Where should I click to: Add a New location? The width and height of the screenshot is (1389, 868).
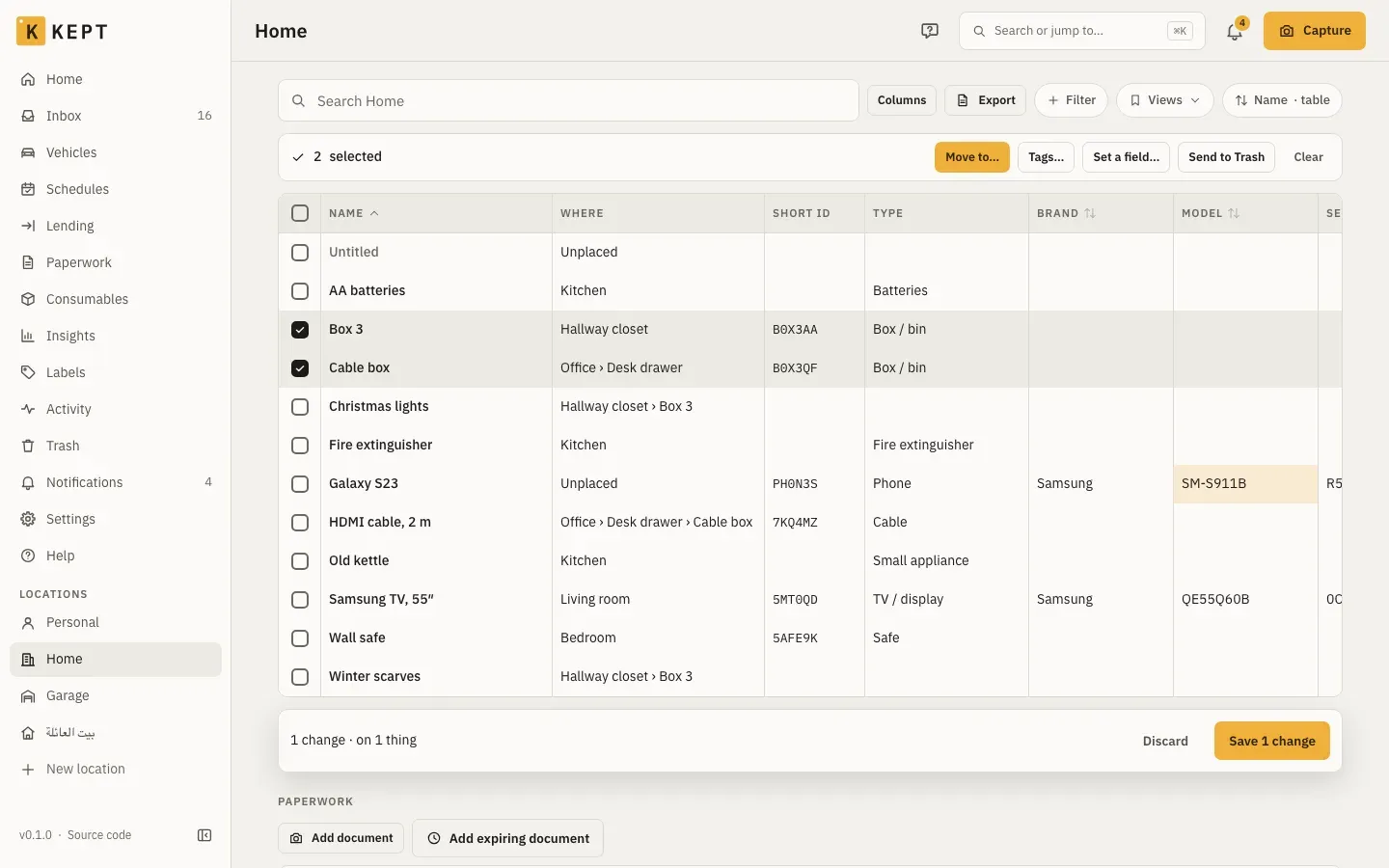click(116, 770)
